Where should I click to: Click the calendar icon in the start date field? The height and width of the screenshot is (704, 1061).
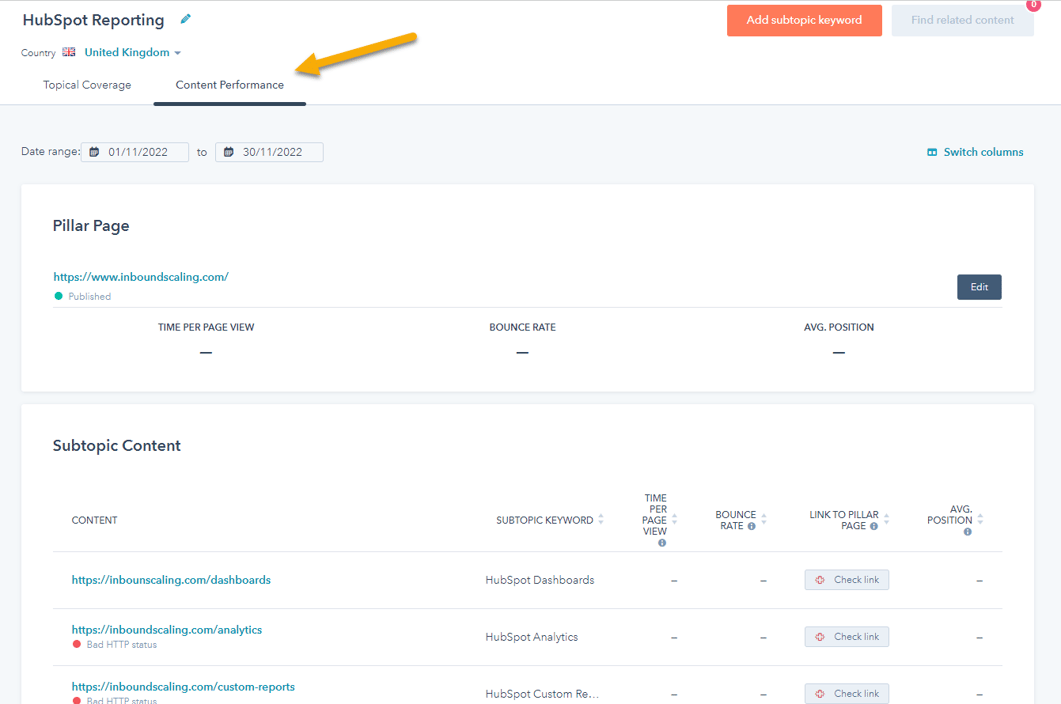click(x=95, y=151)
